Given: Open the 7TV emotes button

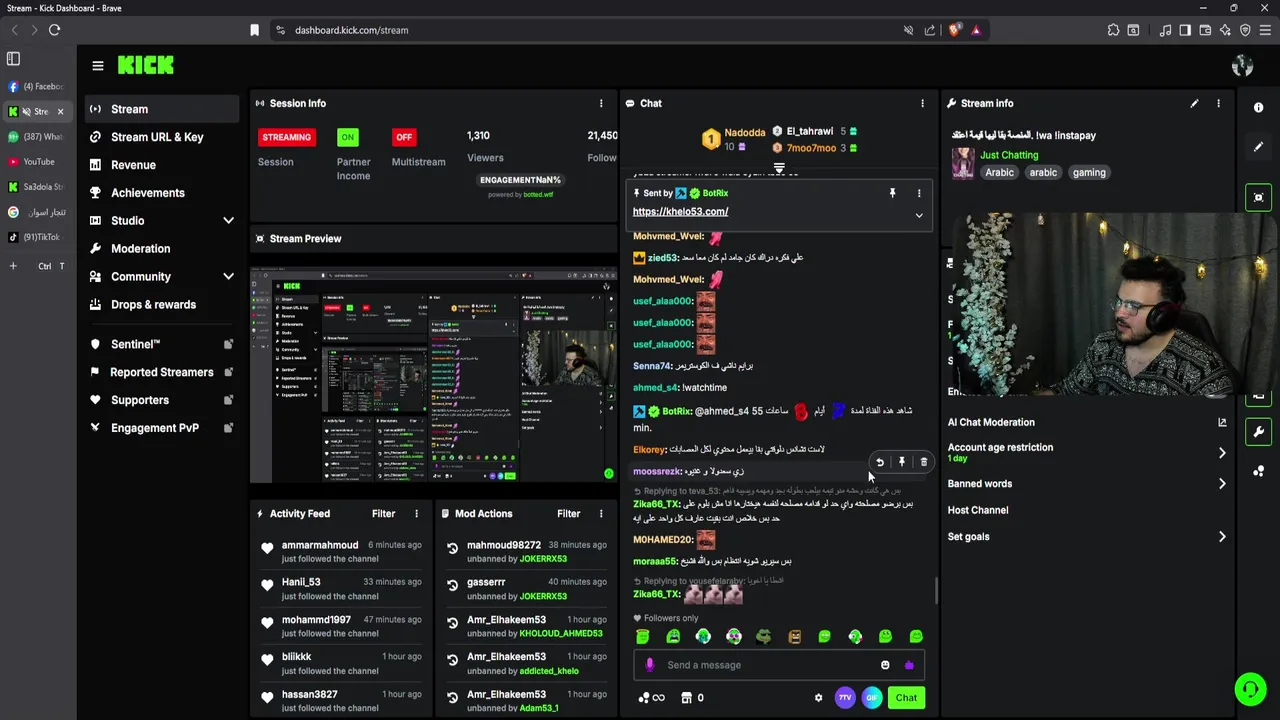Looking at the screenshot, I should (x=845, y=698).
